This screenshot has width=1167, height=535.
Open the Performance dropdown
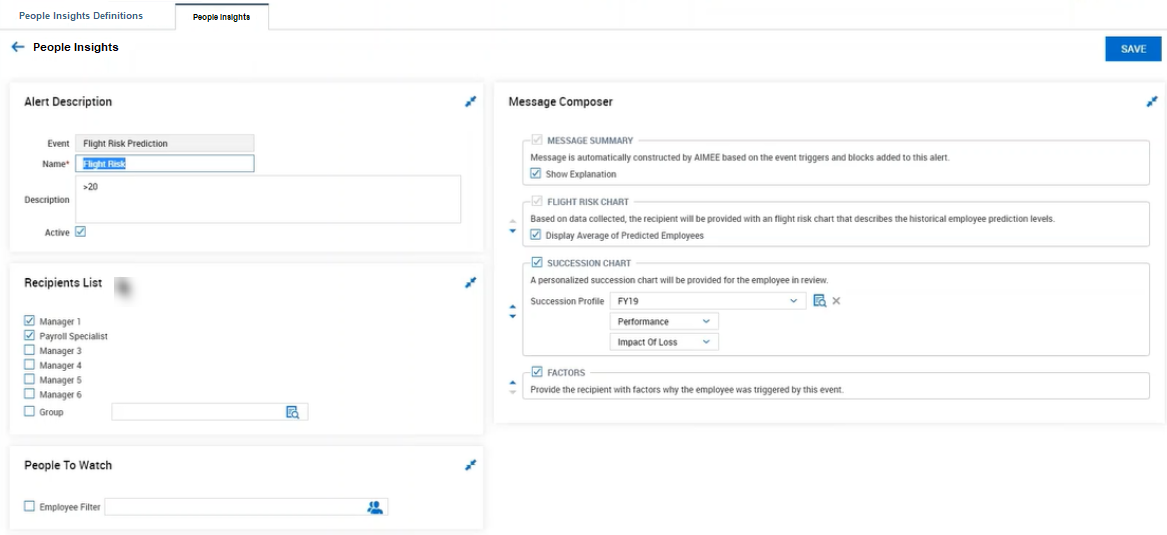[x=664, y=321]
